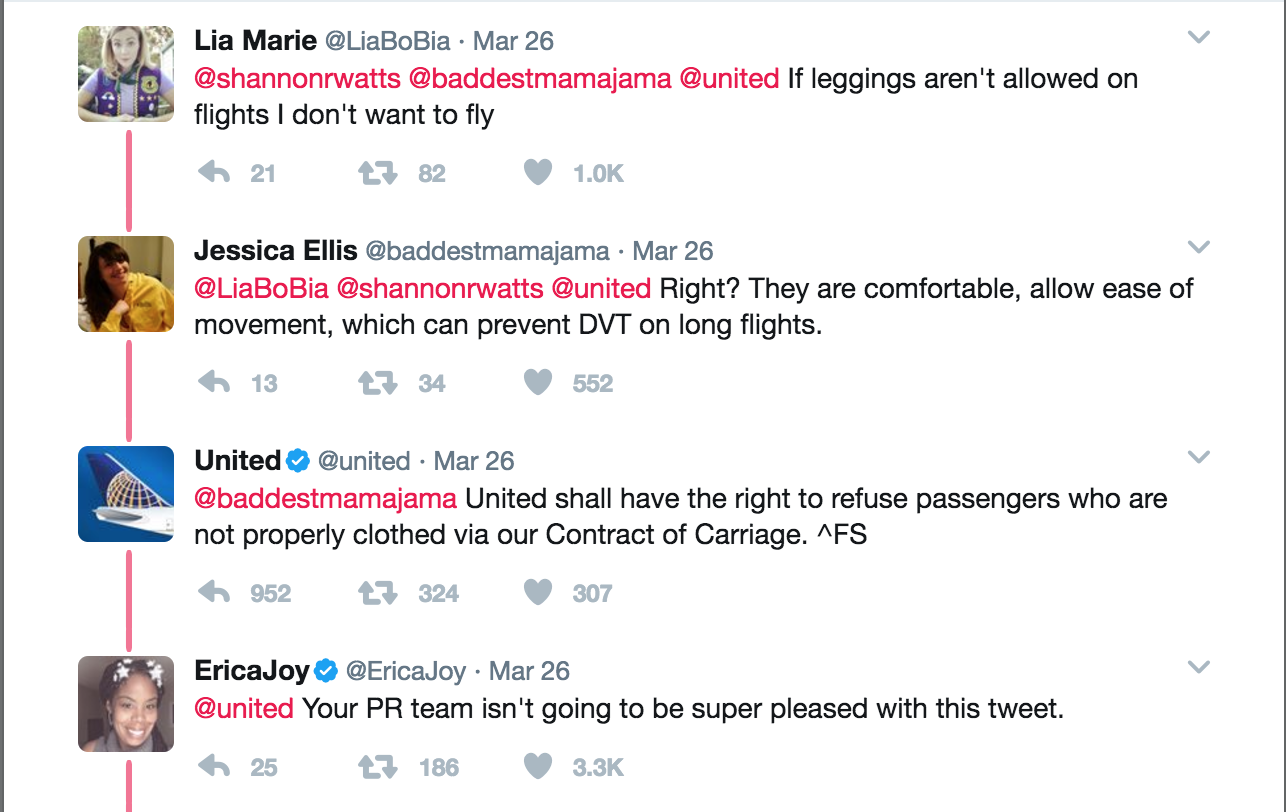
Task: Open the dropdown chevron on United's tweet
Action: pos(1198,457)
